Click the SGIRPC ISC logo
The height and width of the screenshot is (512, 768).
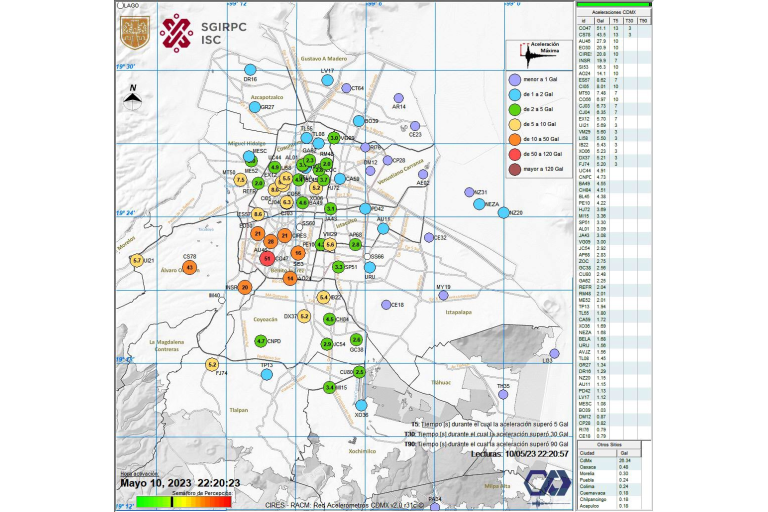[x=190, y=31]
